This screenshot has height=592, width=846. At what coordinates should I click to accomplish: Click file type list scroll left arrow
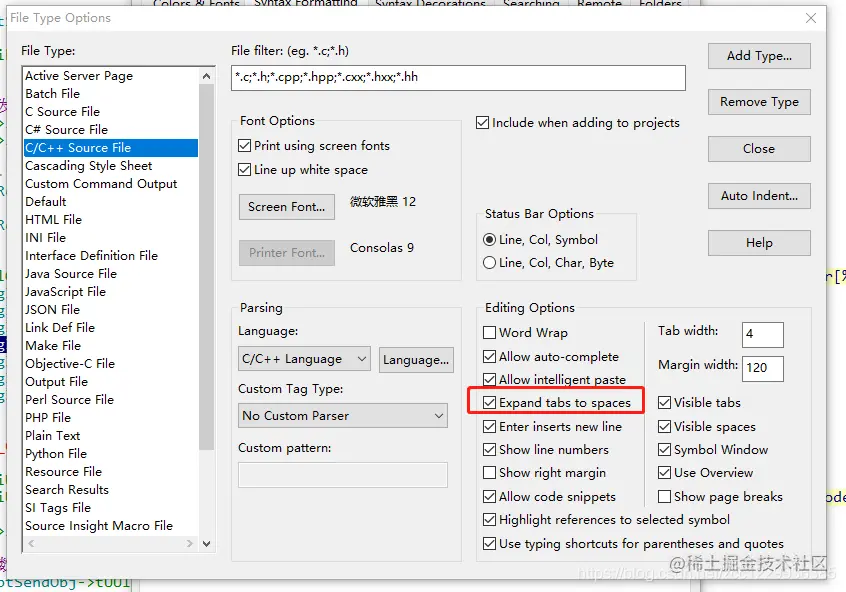[31, 544]
